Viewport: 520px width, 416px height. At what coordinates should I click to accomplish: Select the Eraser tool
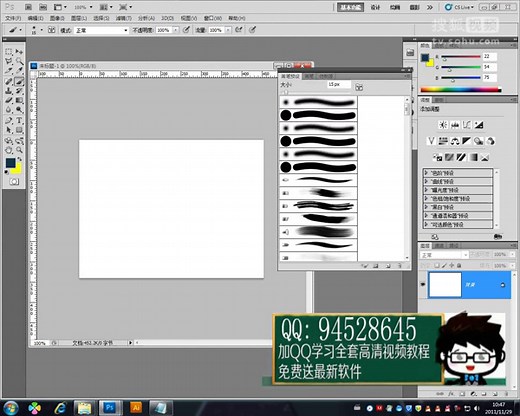coord(9,100)
